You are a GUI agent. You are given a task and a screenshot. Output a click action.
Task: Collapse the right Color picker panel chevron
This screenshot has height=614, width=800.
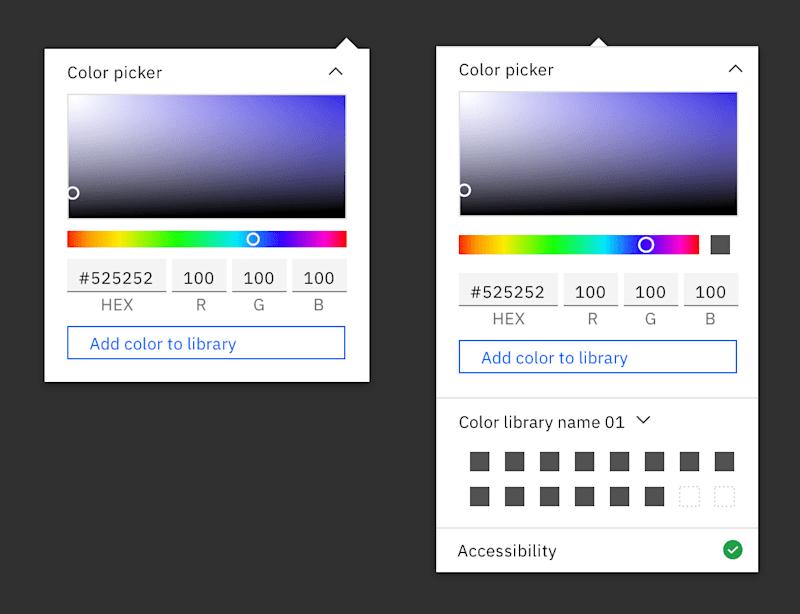coord(735,69)
